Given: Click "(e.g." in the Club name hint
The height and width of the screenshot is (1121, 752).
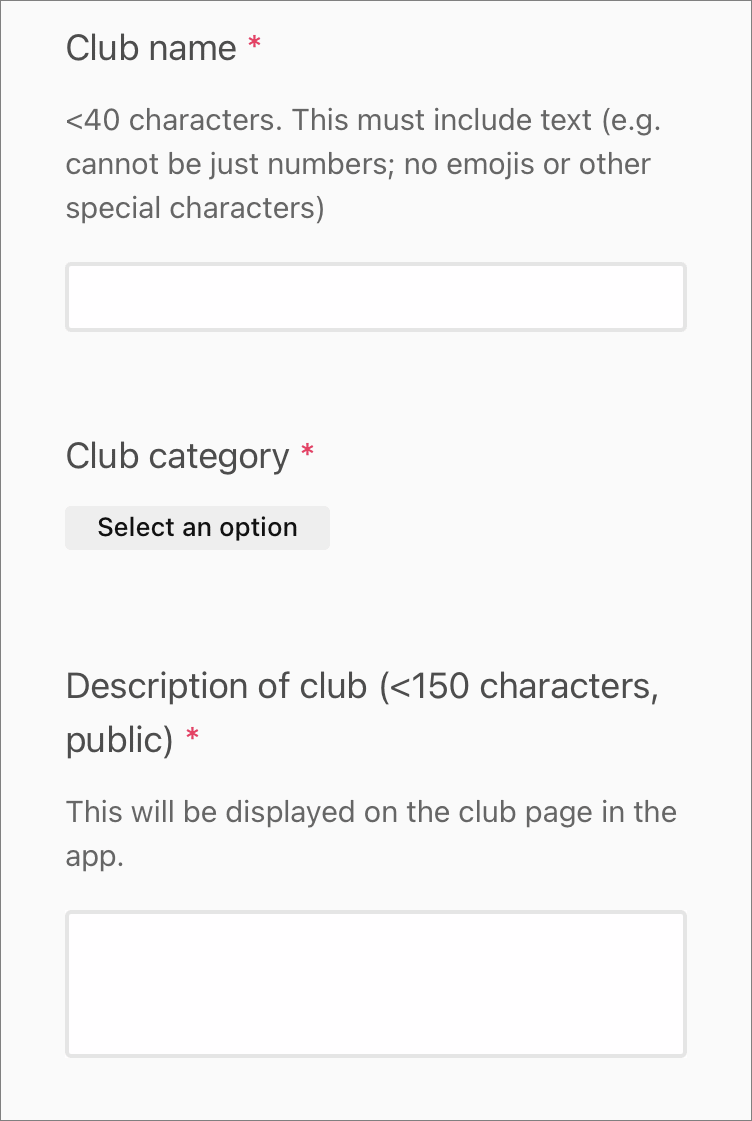Looking at the screenshot, I should click(631, 121).
